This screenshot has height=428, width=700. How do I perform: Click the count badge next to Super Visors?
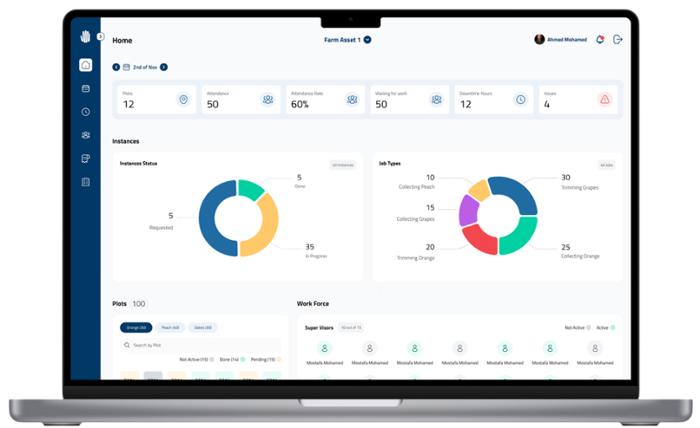click(x=351, y=328)
